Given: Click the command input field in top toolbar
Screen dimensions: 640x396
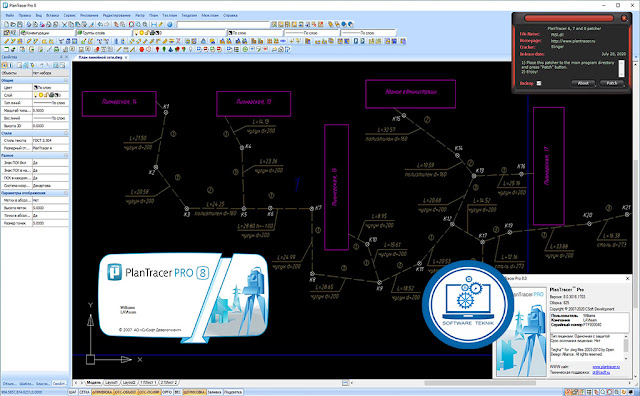Looking at the screenshot, I should [223, 24].
